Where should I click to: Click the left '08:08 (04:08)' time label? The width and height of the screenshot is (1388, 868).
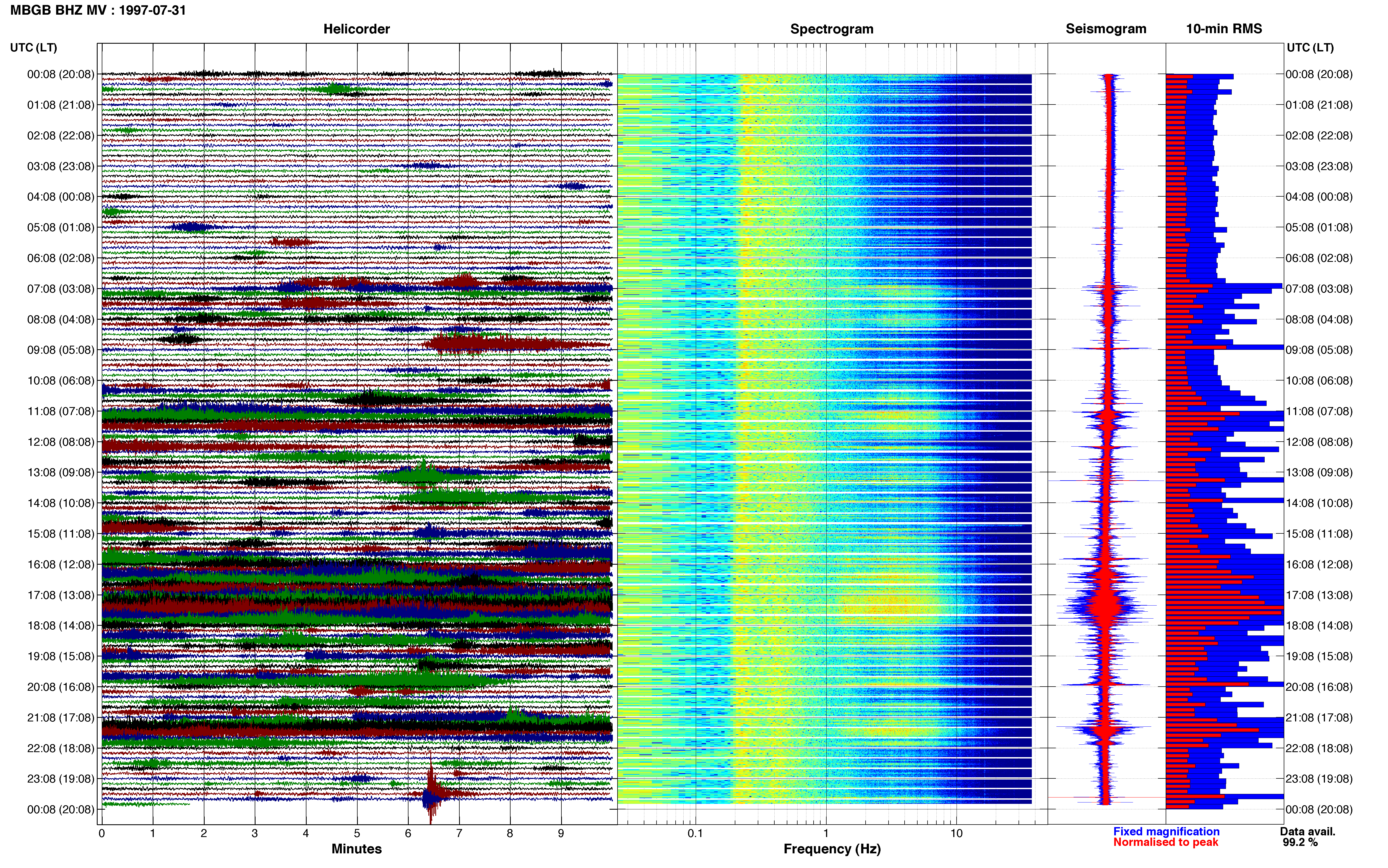(x=61, y=319)
